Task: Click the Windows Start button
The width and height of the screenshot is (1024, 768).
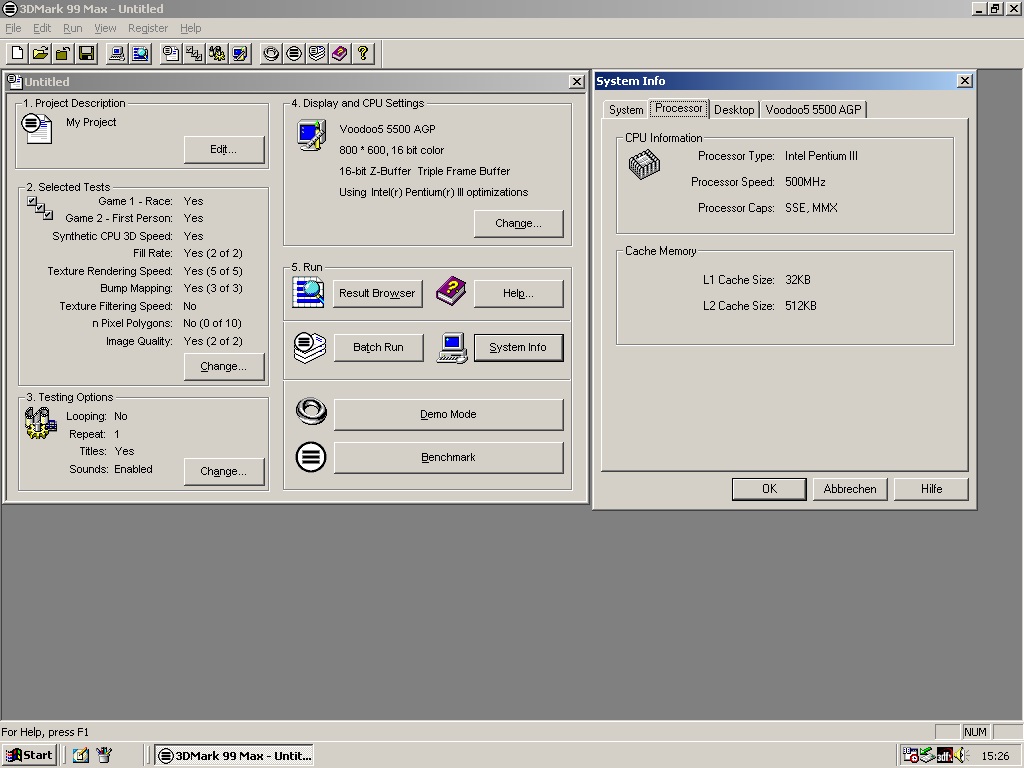Action: 29,755
